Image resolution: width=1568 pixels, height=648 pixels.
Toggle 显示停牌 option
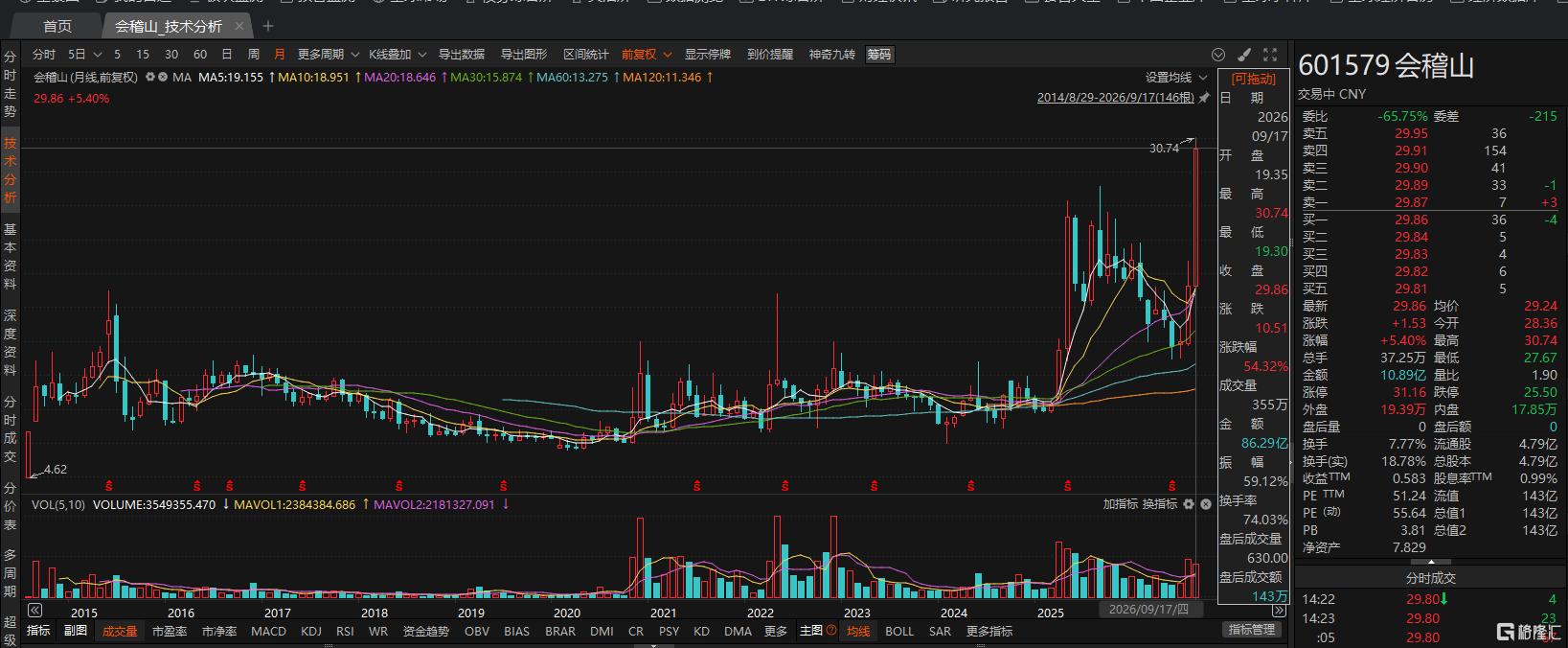pyautogui.click(x=708, y=55)
